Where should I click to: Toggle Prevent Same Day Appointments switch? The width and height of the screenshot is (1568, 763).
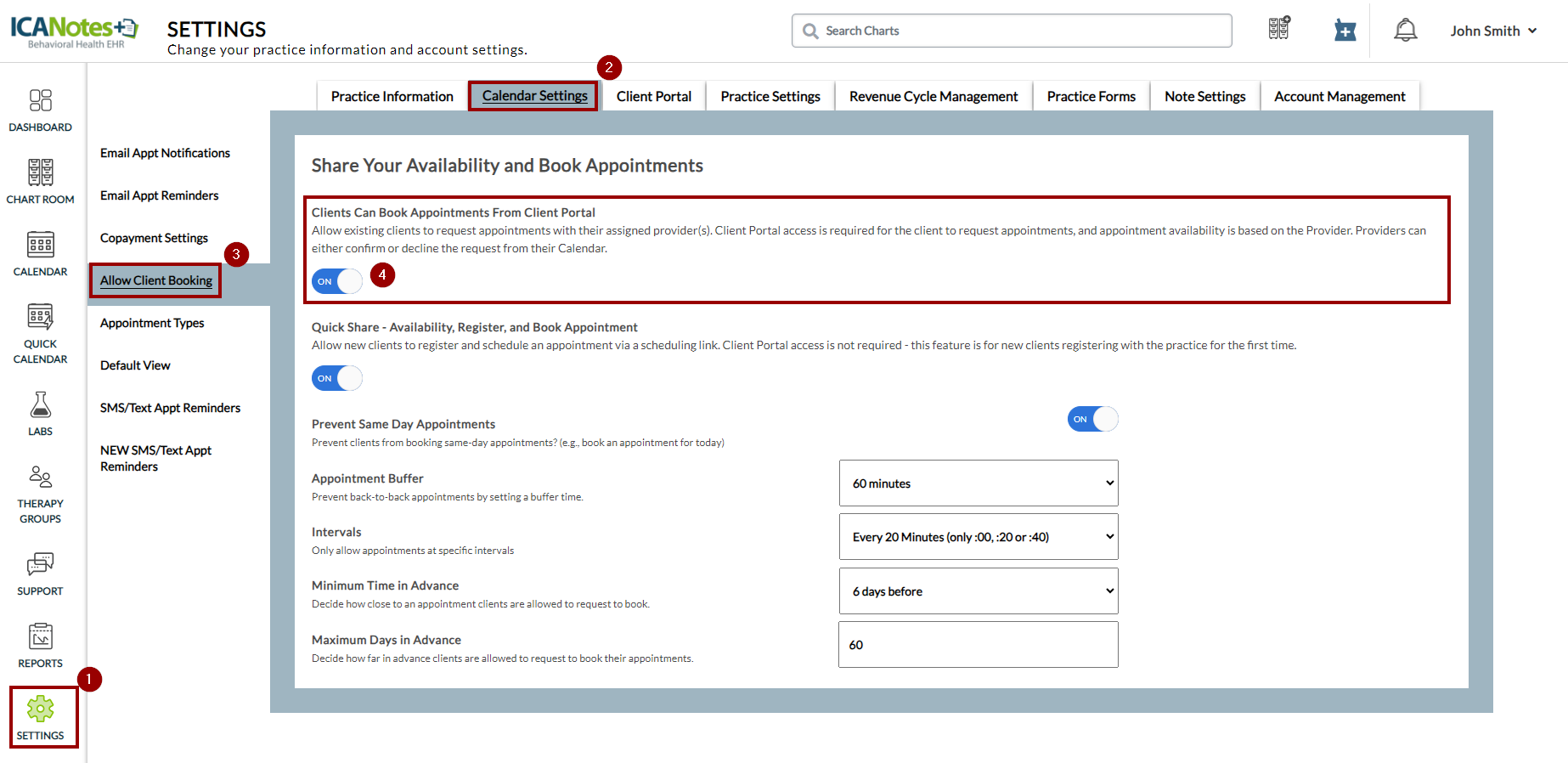coord(1092,419)
